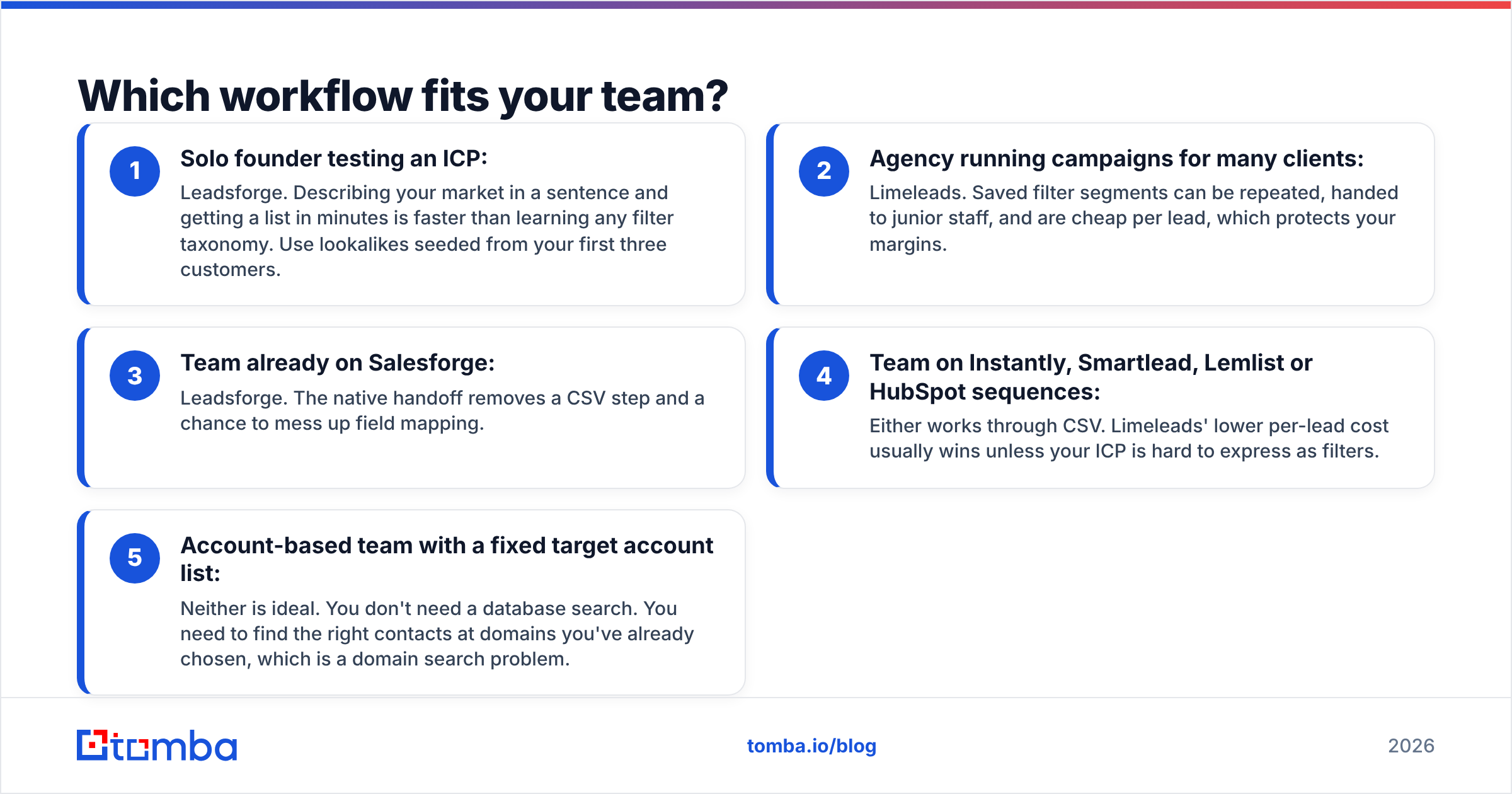This screenshot has width=1512, height=794.
Task: Click the 'Neither is ideal' paragraph
Action: pyautogui.click(x=437, y=633)
